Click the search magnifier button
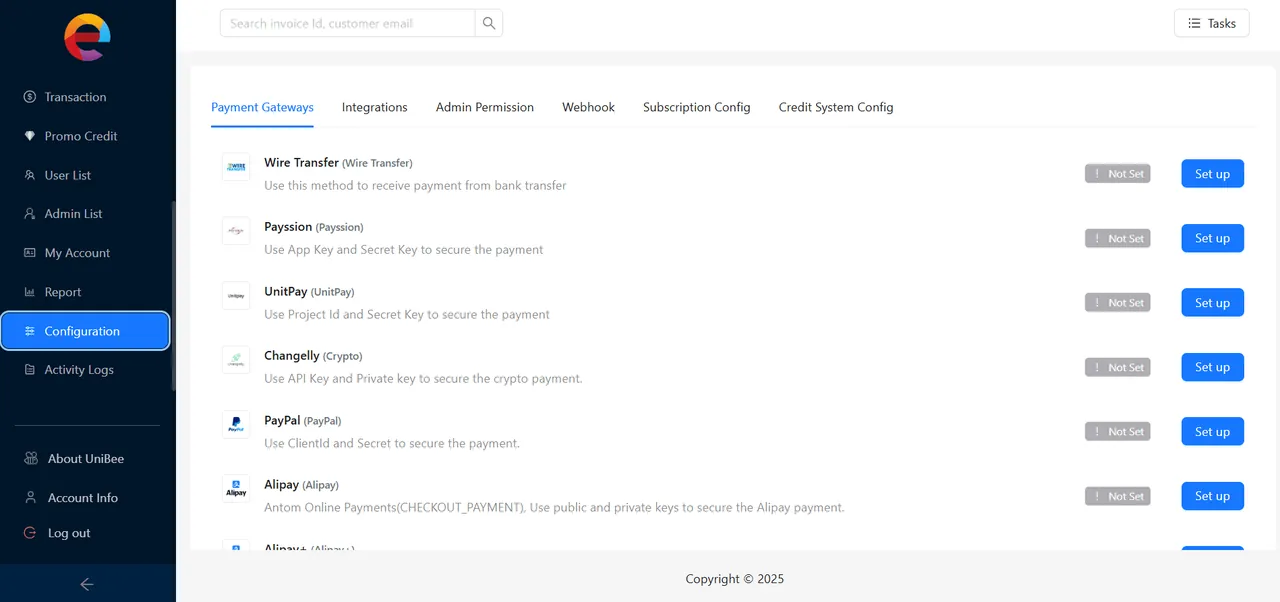The width and height of the screenshot is (1280, 602). (x=489, y=23)
